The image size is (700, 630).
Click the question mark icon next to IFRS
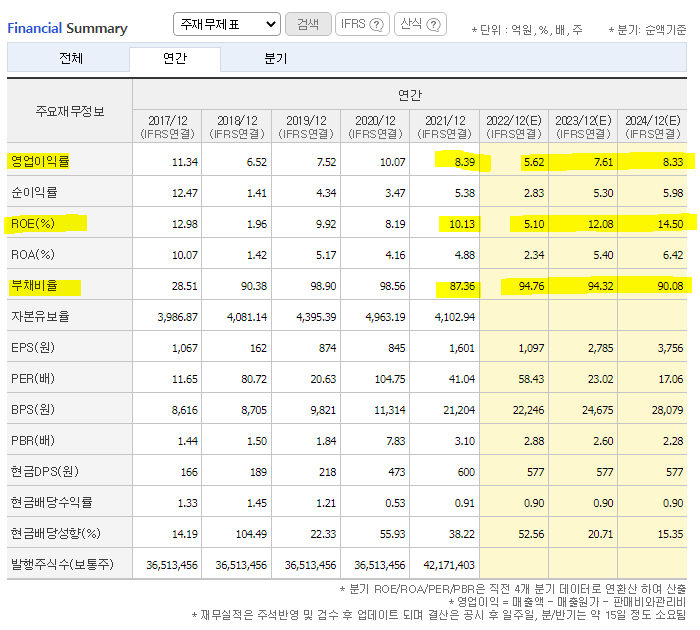pyautogui.click(x=377, y=25)
